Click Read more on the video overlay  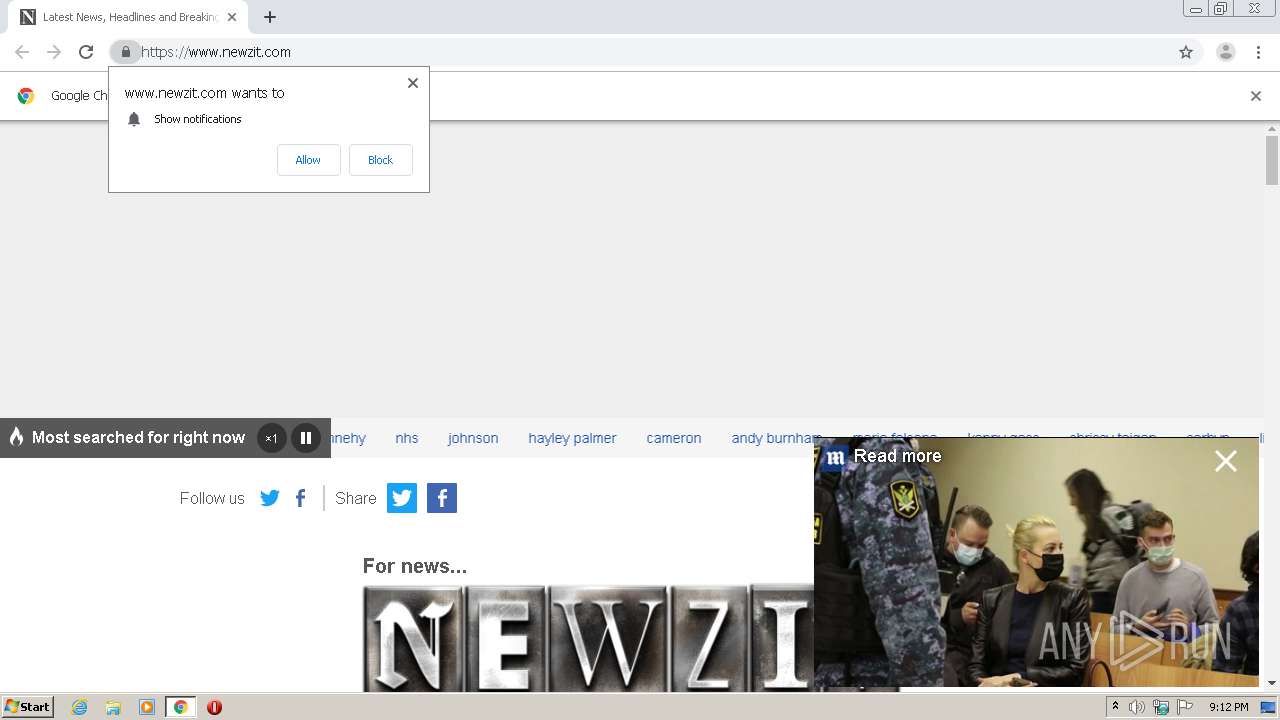tap(897, 456)
